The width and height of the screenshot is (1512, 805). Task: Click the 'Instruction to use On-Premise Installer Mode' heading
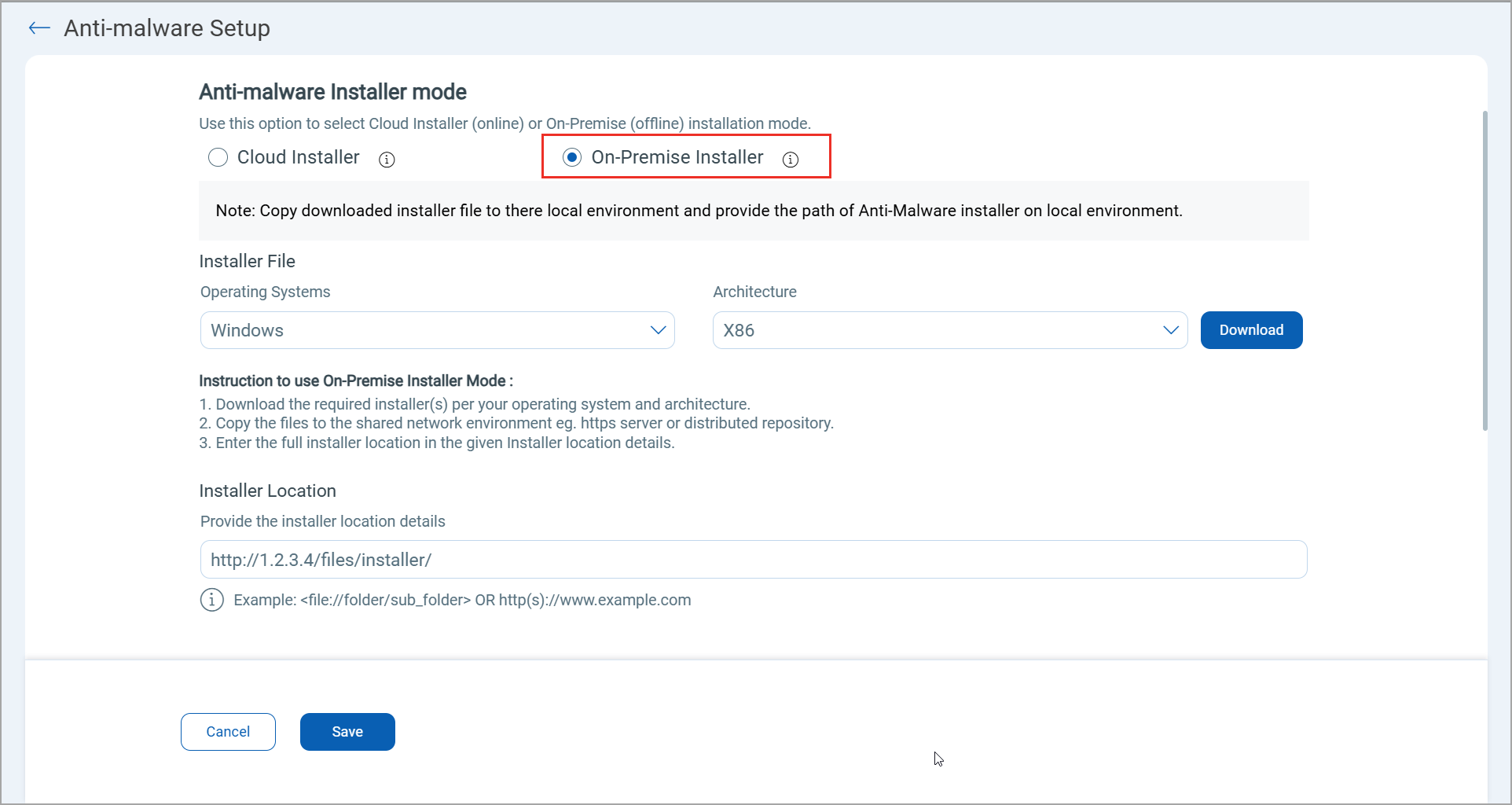point(356,380)
